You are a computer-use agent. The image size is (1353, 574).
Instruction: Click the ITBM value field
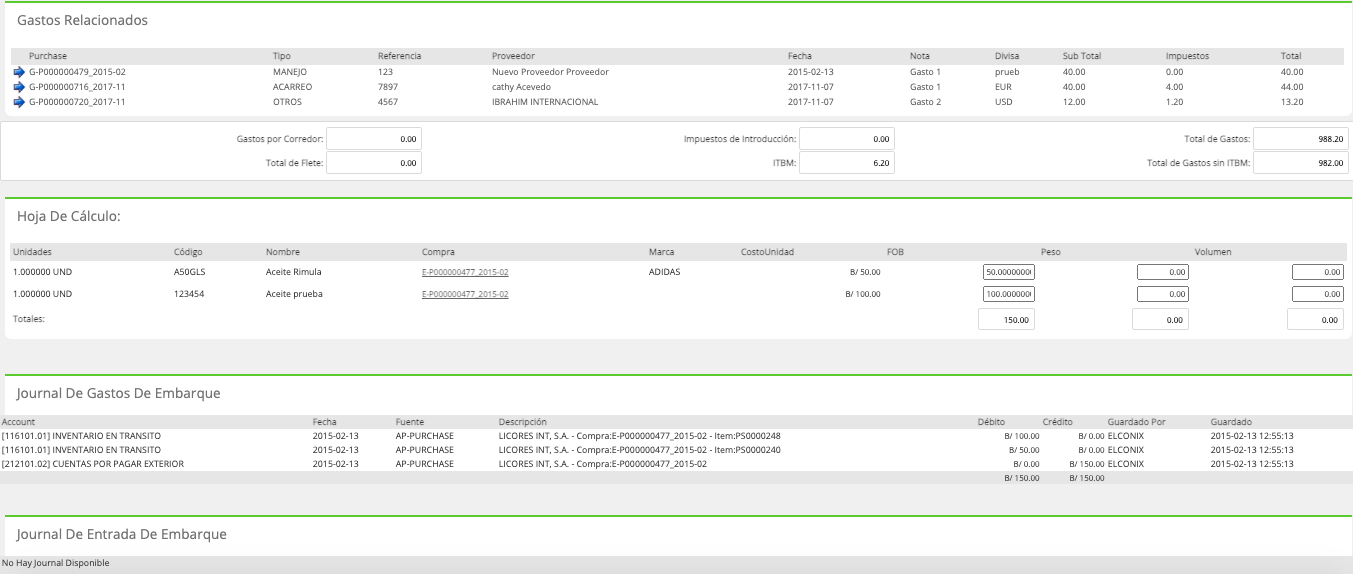click(847, 162)
